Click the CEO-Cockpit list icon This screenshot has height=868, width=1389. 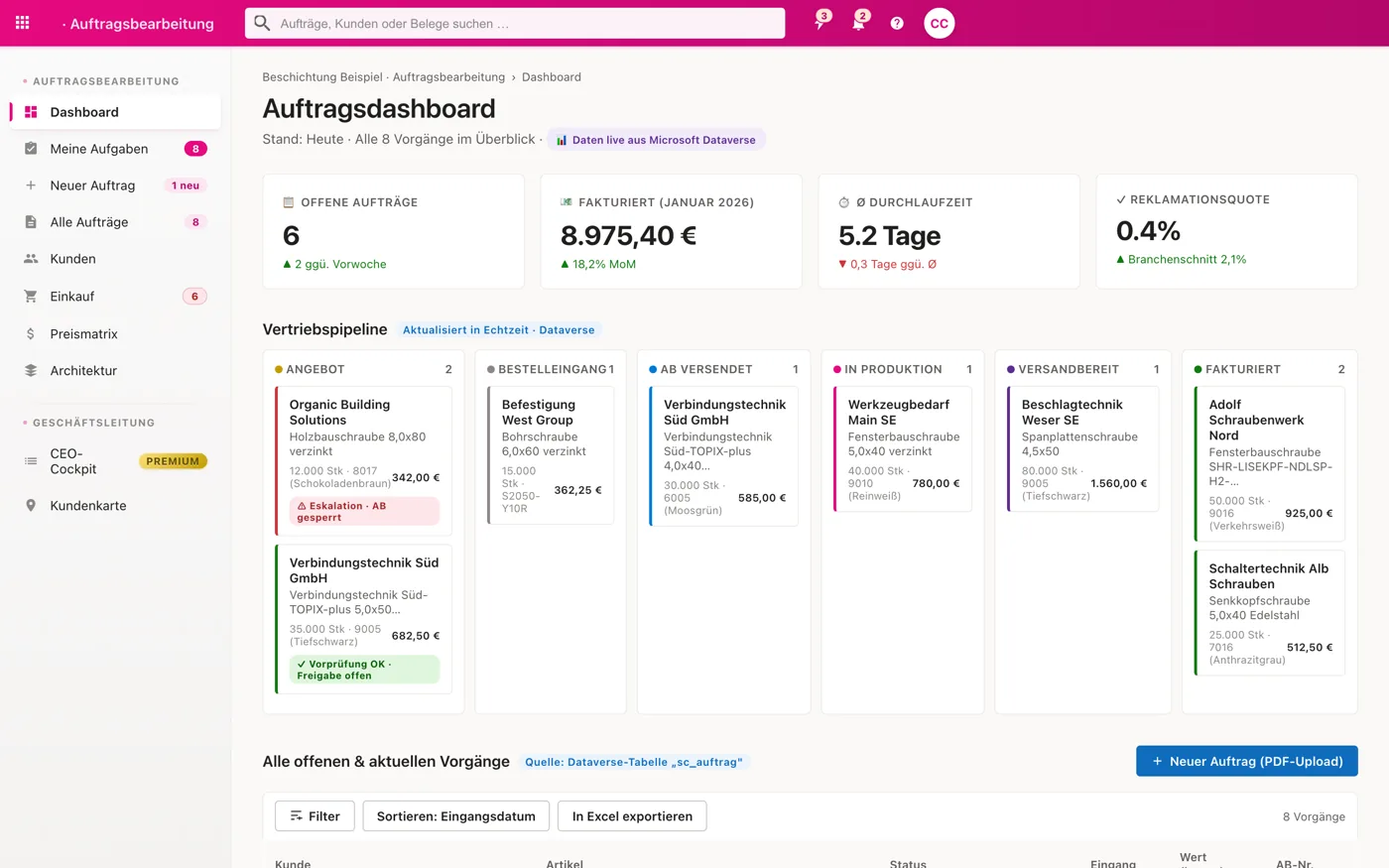click(x=31, y=461)
